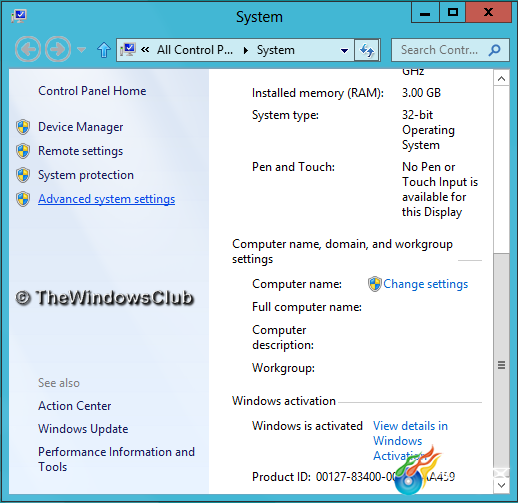Open Device Manager link

[81, 127]
